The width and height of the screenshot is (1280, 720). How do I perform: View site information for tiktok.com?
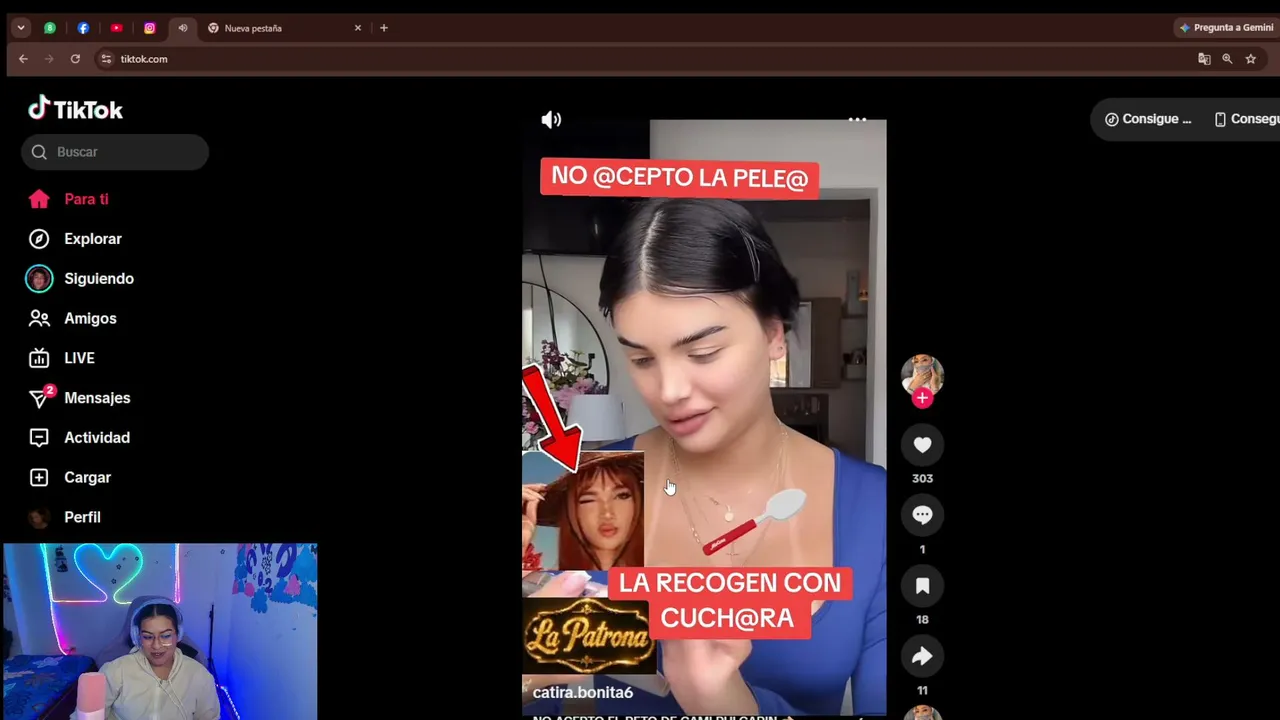pyautogui.click(x=107, y=59)
